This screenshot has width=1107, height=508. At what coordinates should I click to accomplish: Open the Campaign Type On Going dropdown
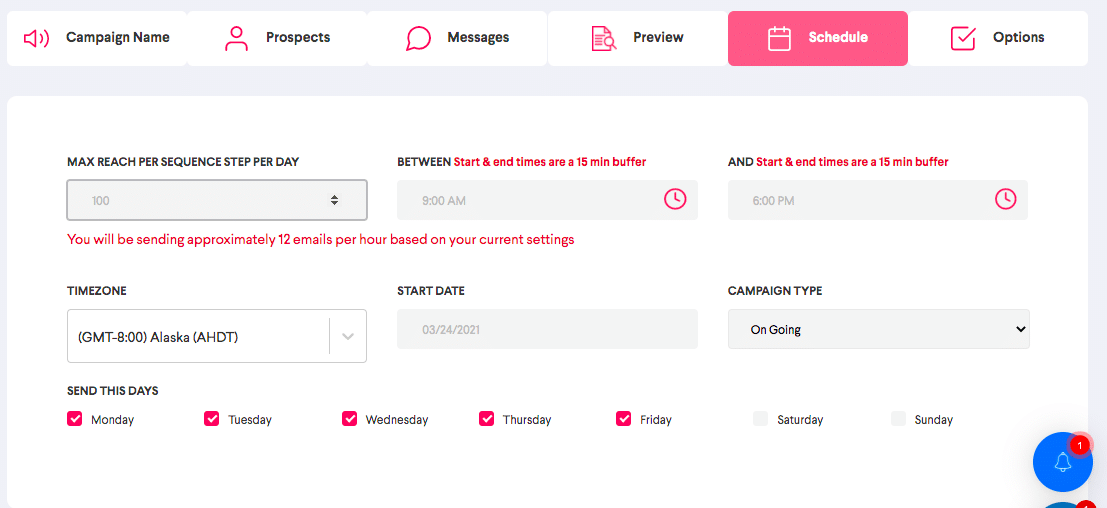[878, 329]
